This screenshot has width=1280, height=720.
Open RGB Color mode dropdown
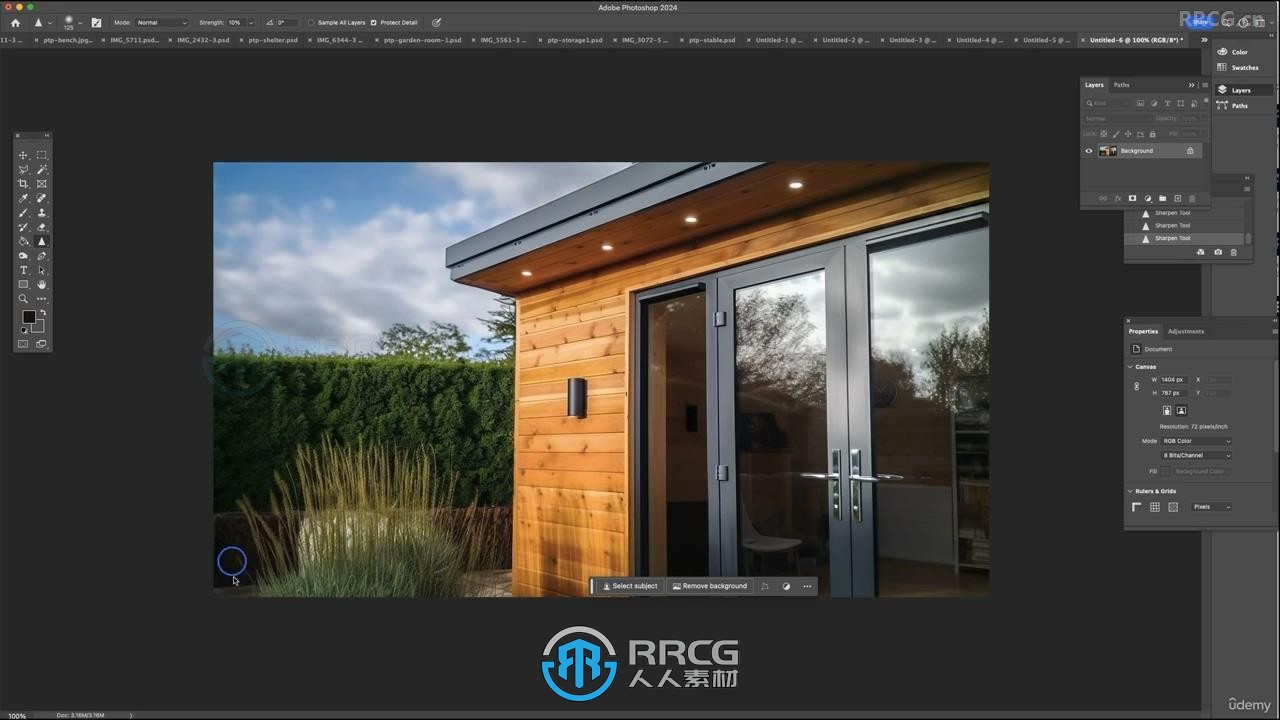[1196, 441]
